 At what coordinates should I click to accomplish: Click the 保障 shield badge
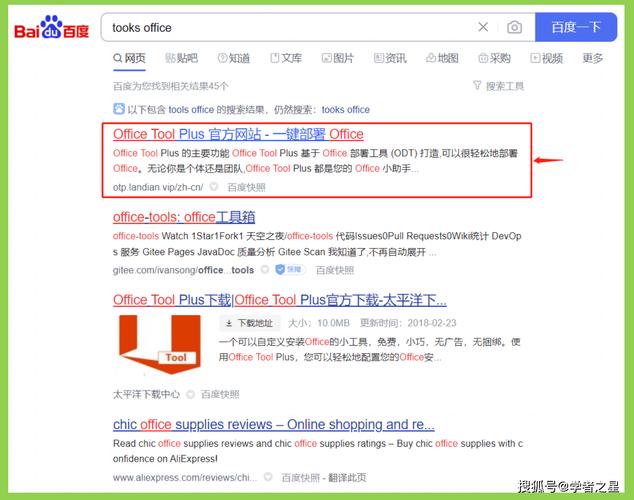click(x=290, y=270)
